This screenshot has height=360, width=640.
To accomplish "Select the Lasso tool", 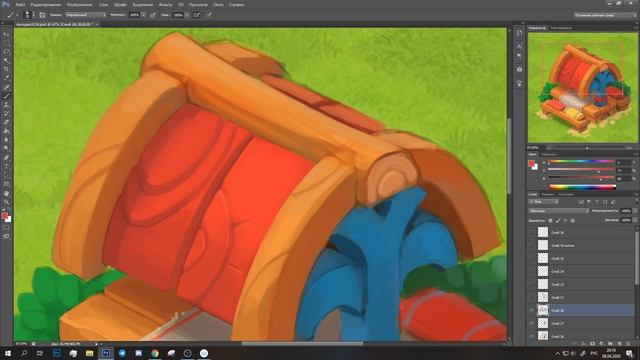I will coord(6,52).
